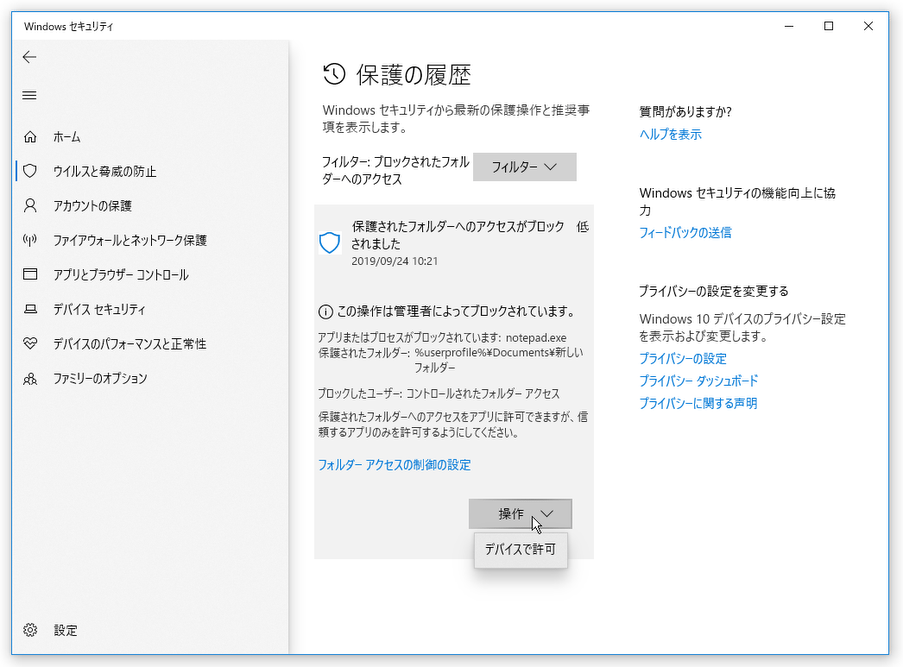Image resolution: width=903 pixels, height=667 pixels.
Task: Open フォルダー アクセスの制御の設定 link
Action: [394, 465]
